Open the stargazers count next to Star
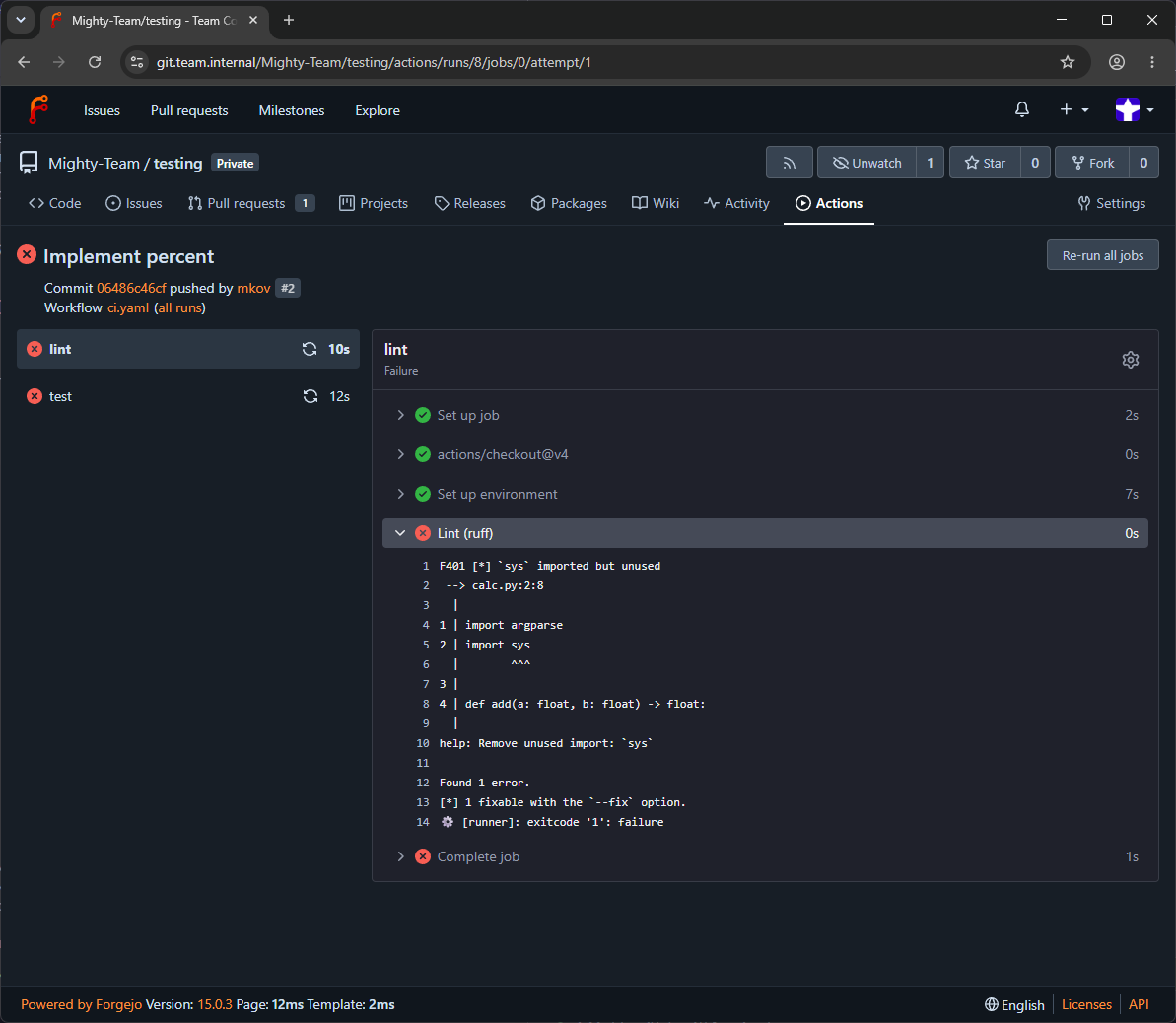1176x1023 pixels. click(1035, 163)
